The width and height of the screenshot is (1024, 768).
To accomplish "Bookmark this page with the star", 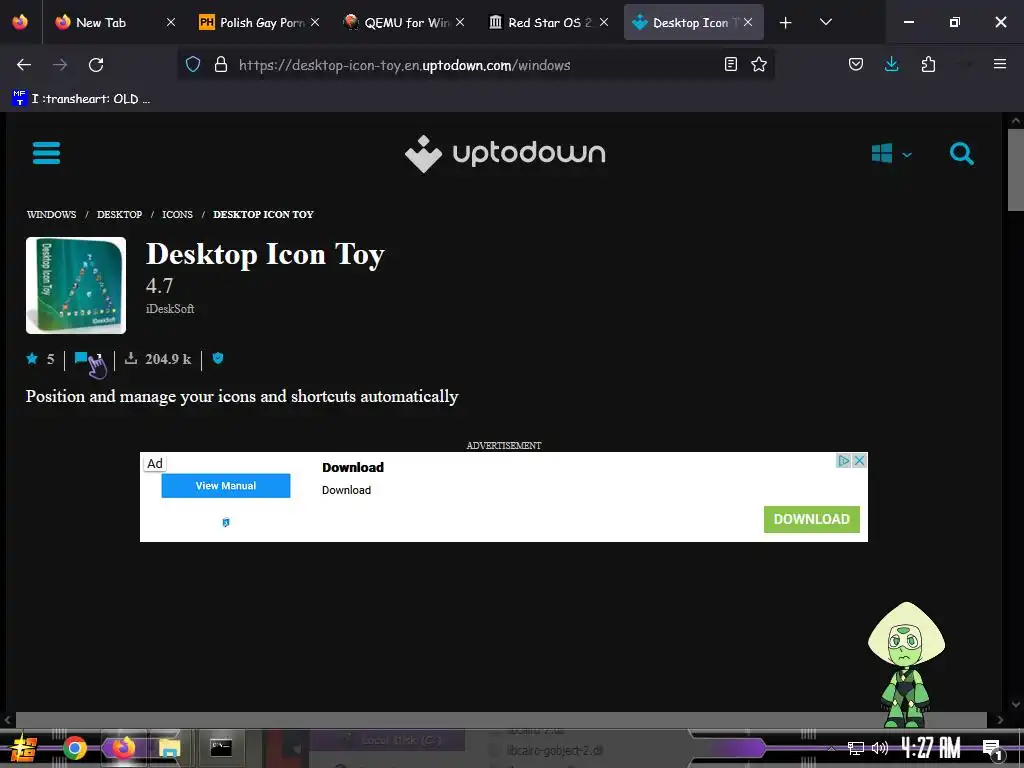I will point(759,64).
